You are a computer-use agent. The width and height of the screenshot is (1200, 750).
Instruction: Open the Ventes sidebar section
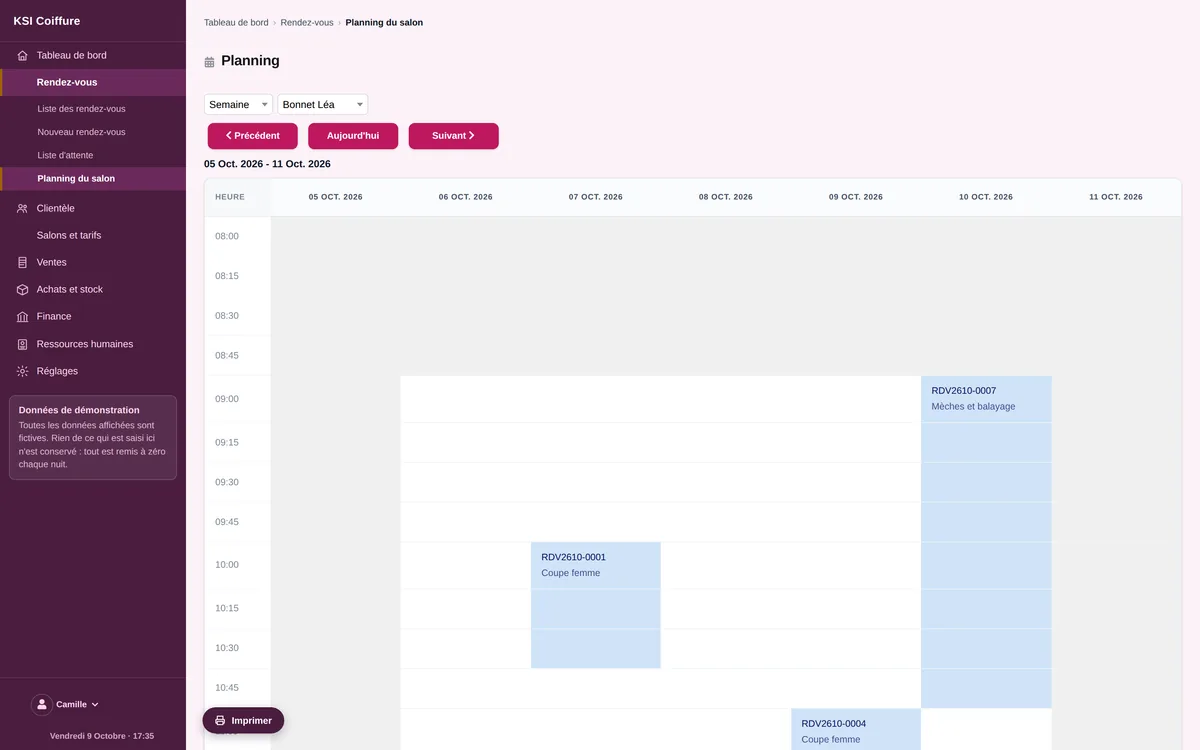(x=93, y=263)
